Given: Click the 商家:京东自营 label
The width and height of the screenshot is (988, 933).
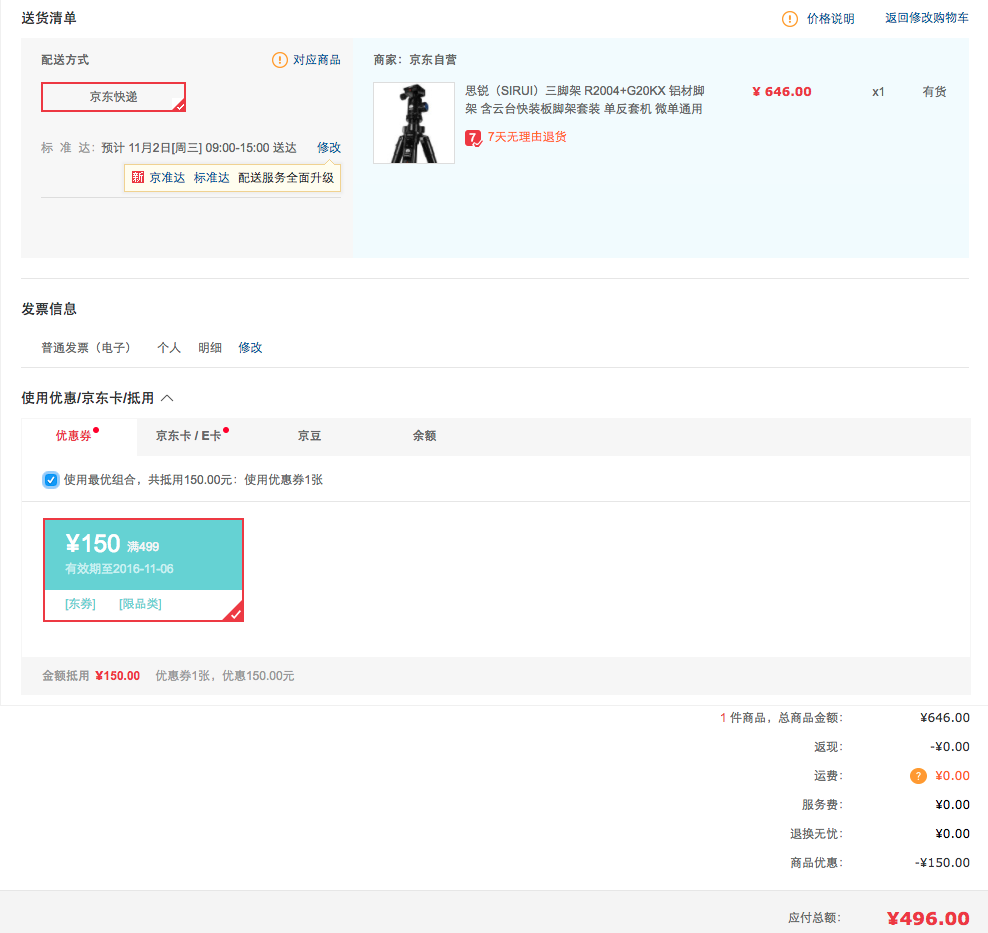Looking at the screenshot, I should point(415,60).
